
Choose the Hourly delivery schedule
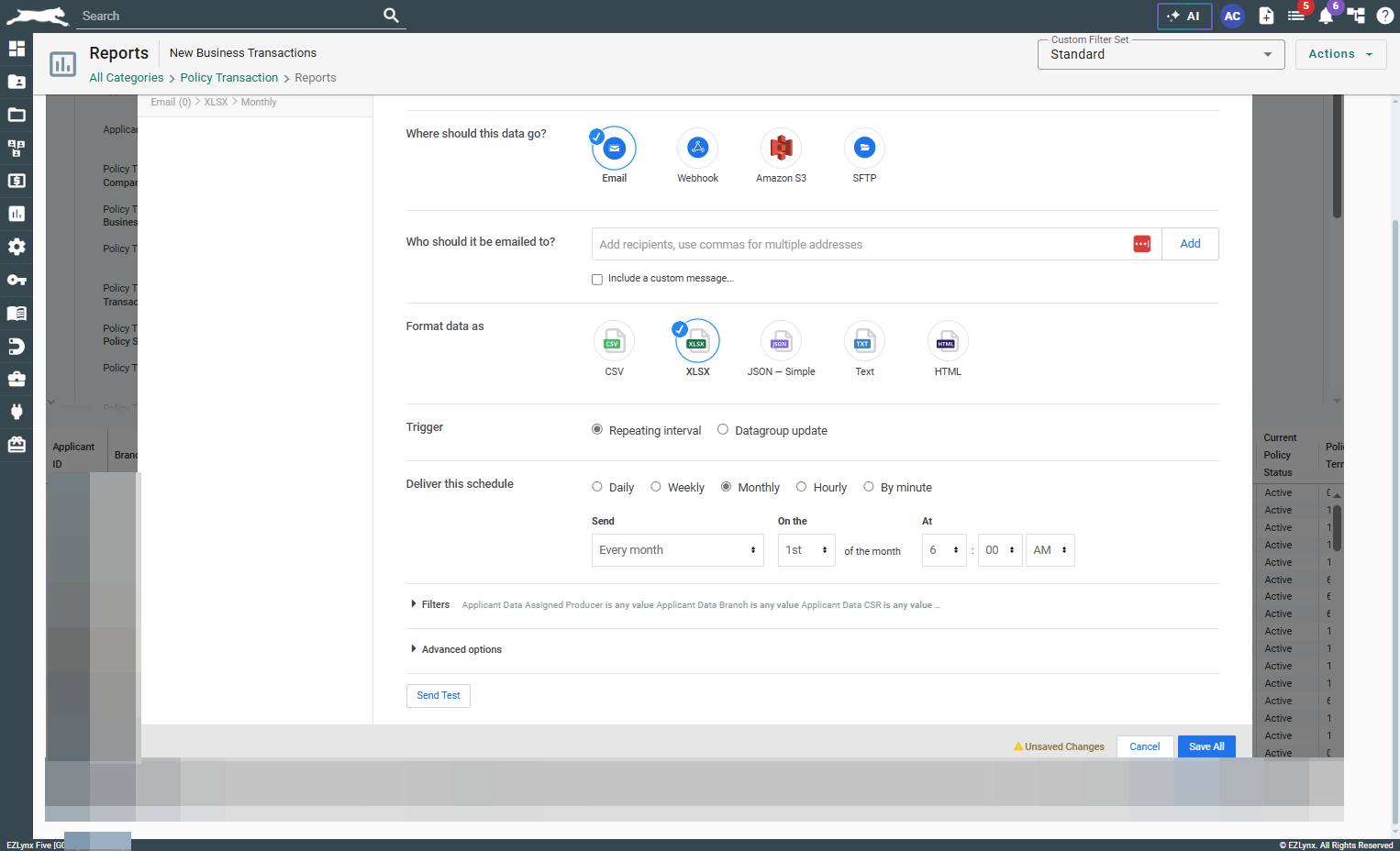(x=802, y=487)
